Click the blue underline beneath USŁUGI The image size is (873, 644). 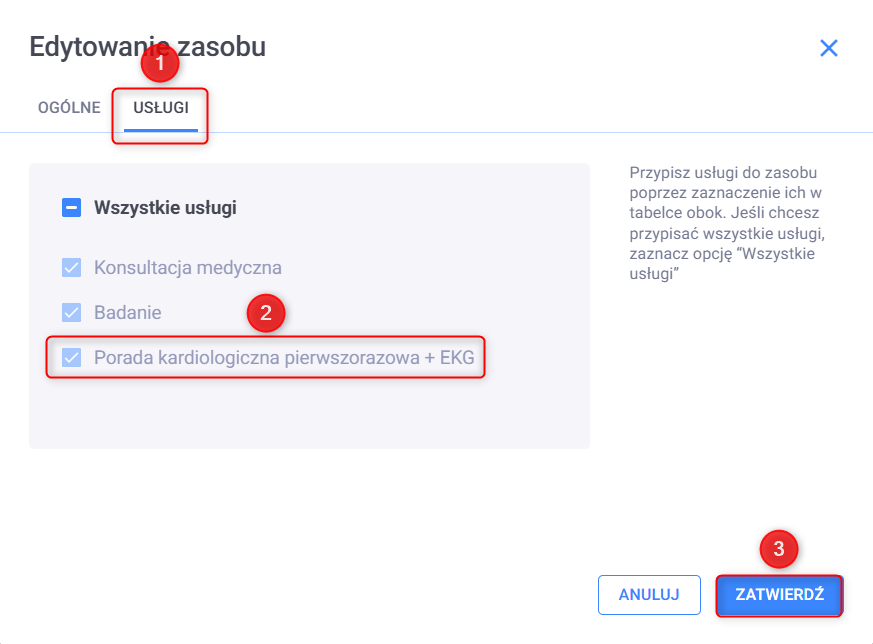pos(161,130)
